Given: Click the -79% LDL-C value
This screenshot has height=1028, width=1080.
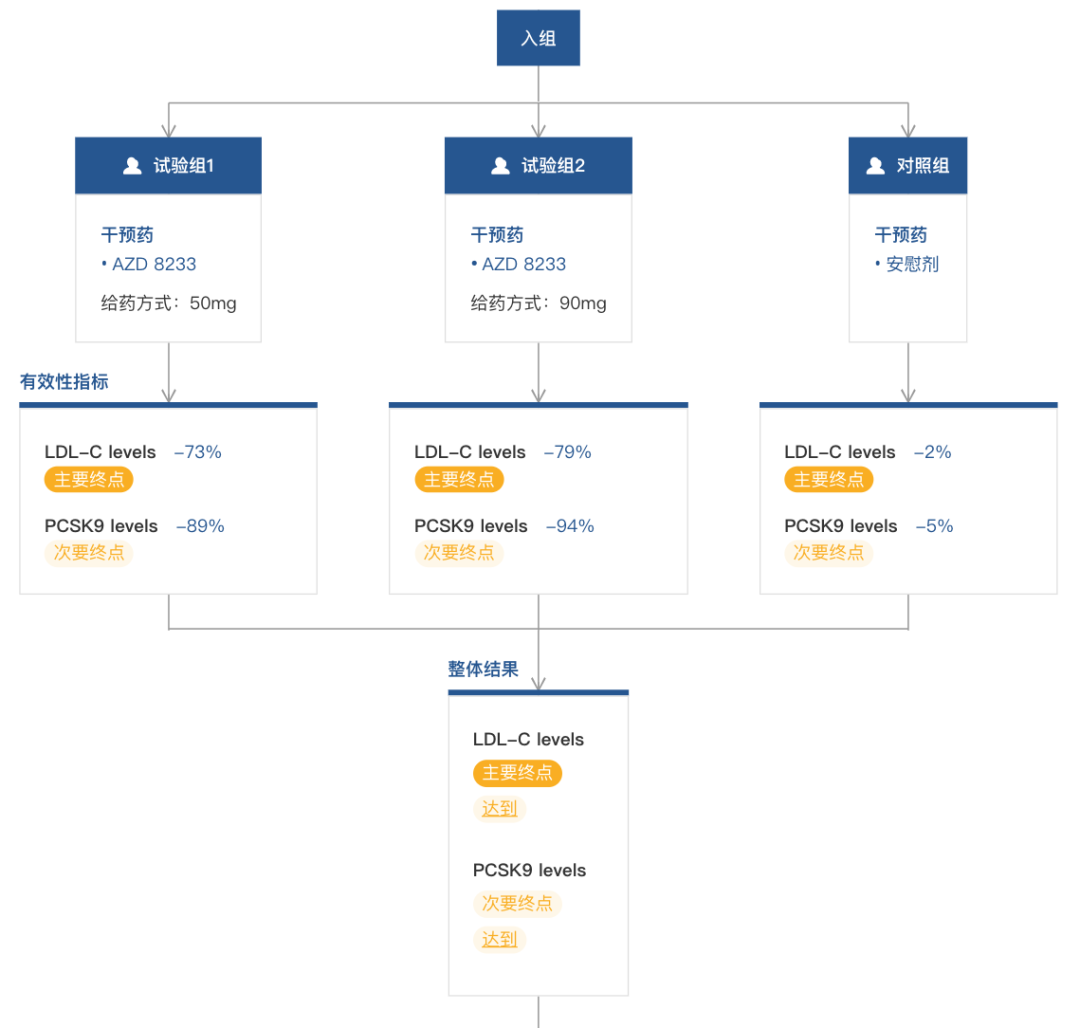Looking at the screenshot, I should click(568, 452).
